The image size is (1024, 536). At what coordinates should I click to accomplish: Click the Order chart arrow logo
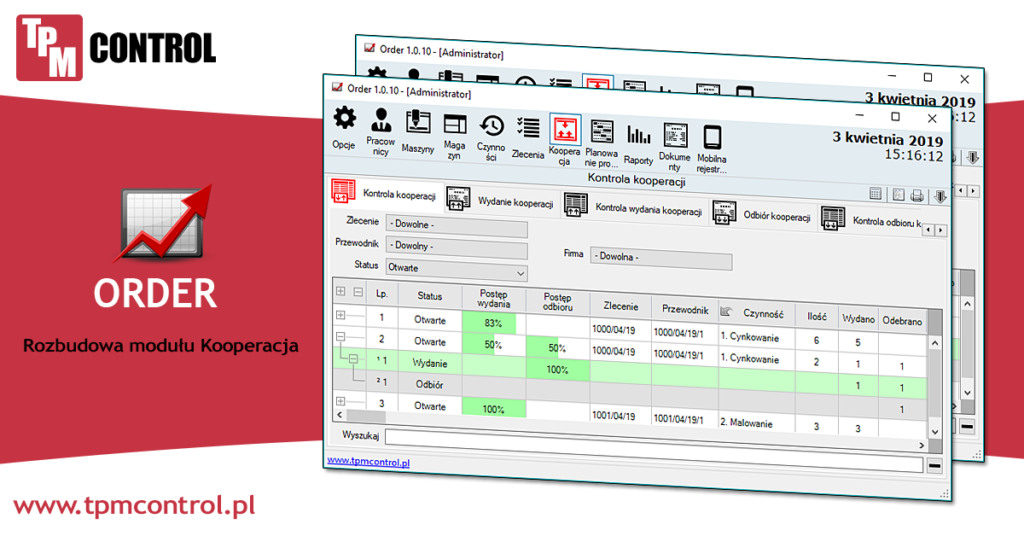tap(165, 224)
